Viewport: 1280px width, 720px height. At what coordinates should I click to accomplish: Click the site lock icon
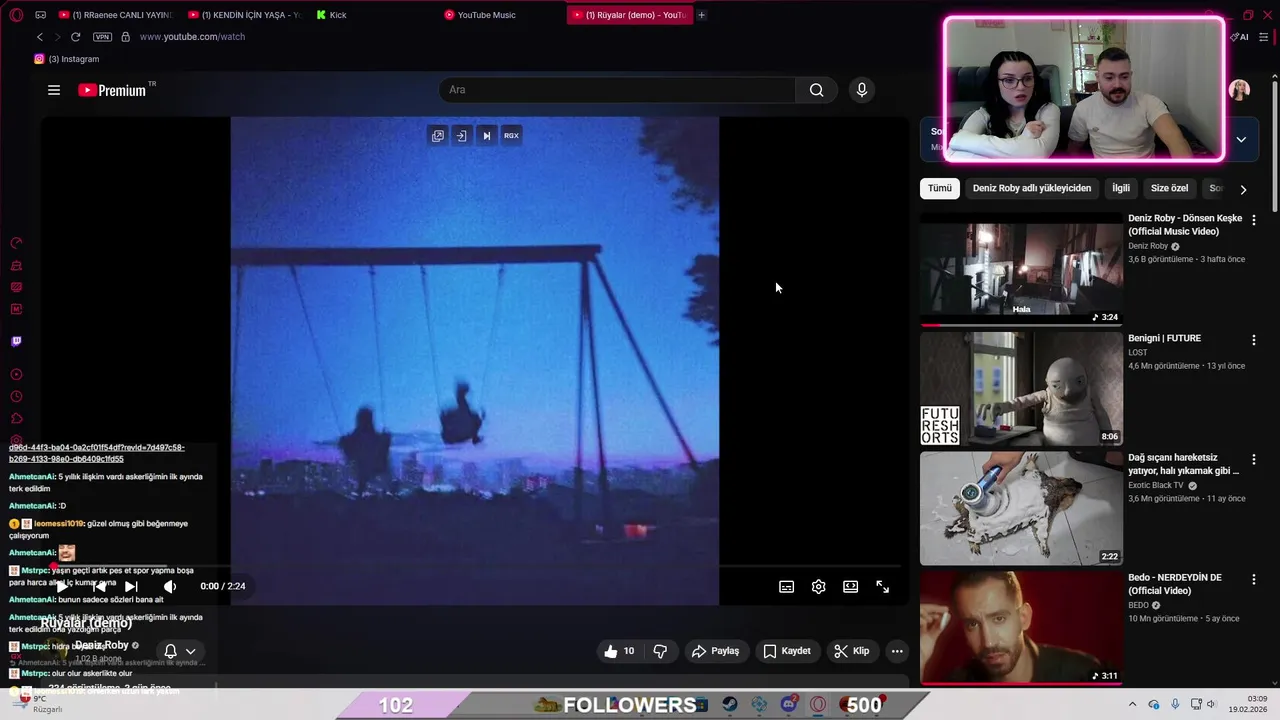125,37
